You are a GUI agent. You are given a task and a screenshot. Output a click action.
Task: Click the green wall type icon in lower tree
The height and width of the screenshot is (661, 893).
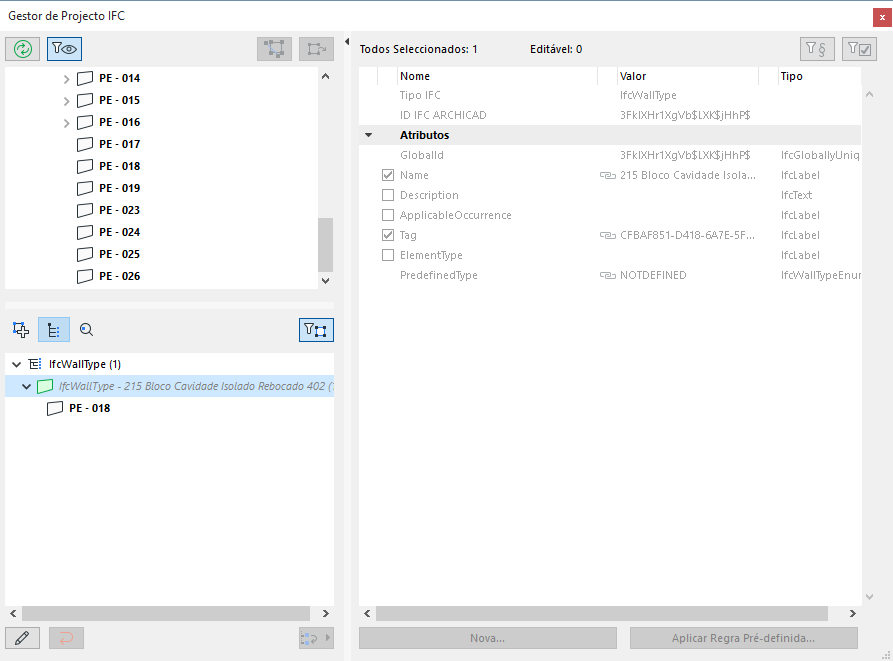point(45,387)
